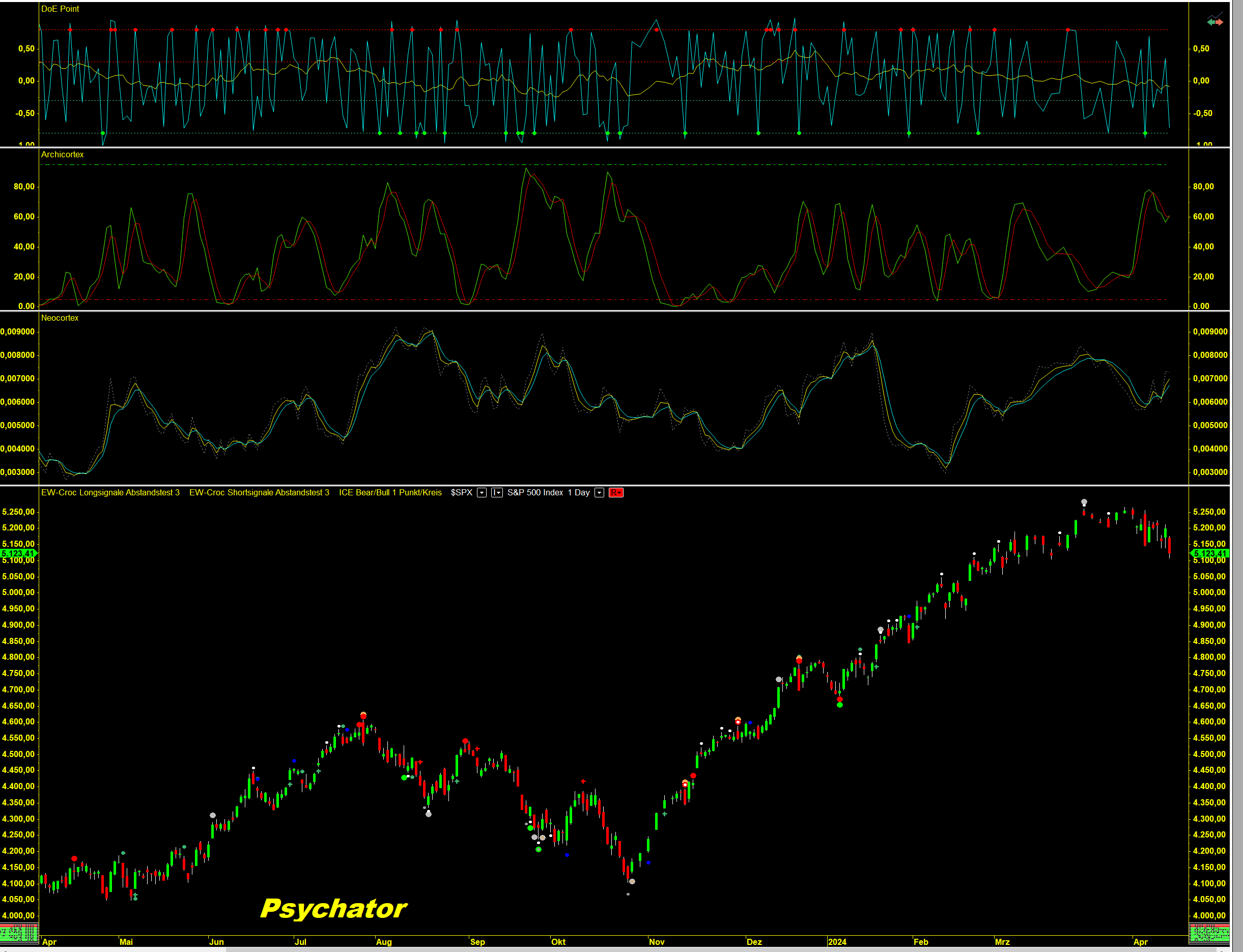
Task: Click the green-orange arrows icon top right
Action: (x=1214, y=21)
